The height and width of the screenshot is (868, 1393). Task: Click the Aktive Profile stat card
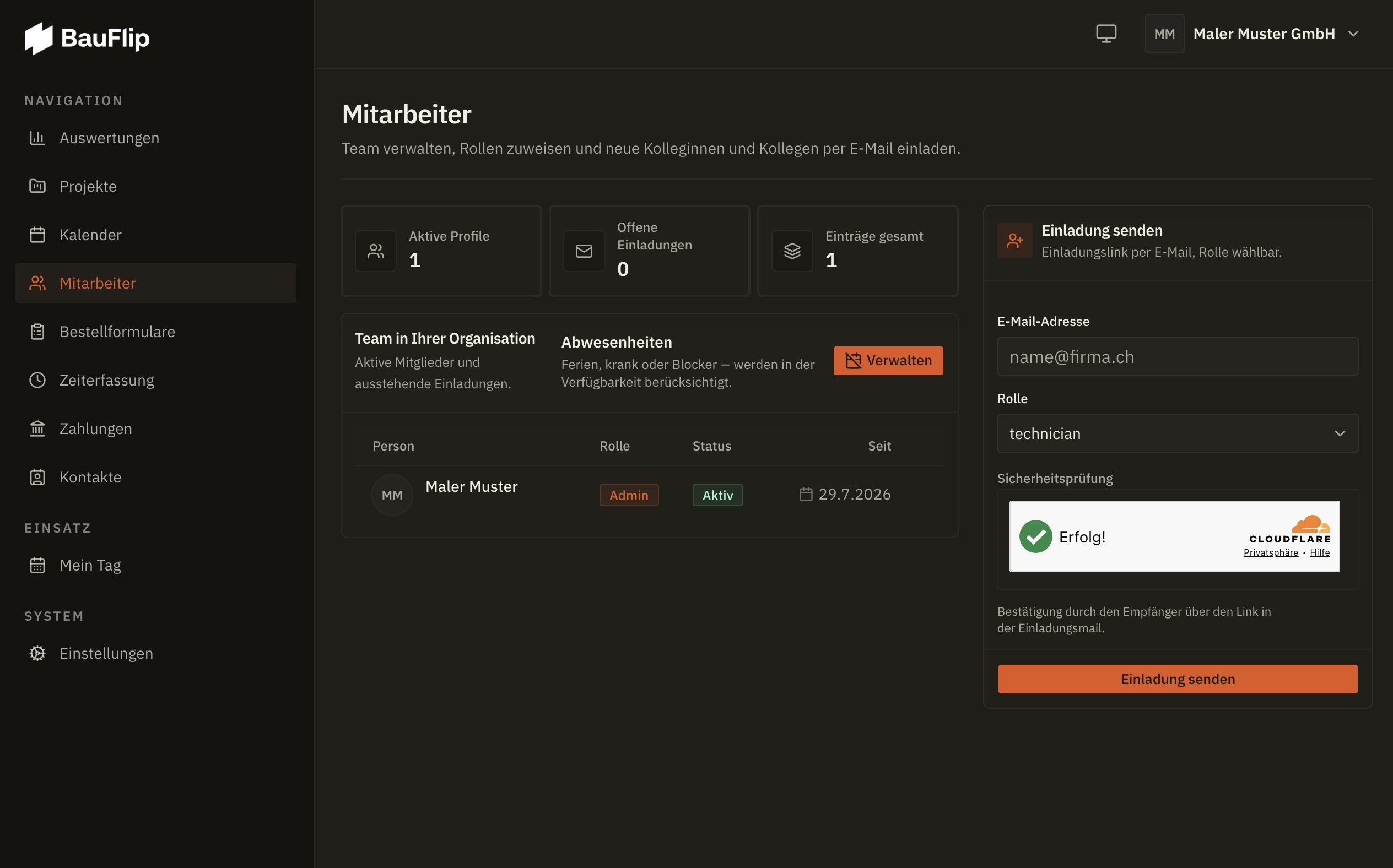click(x=441, y=252)
